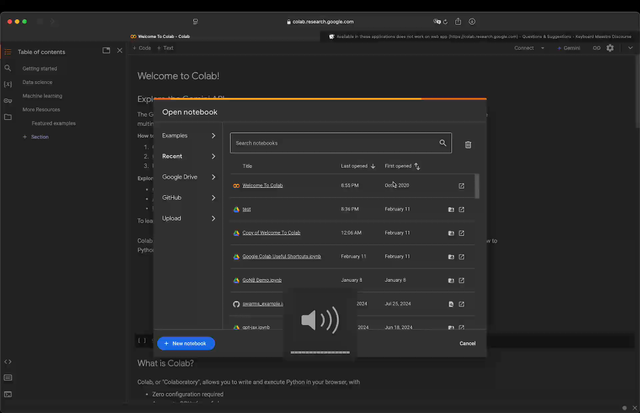This screenshot has width=640, height=413.
Task: Select the Upload tab in Open notebook
Action: [189, 218]
